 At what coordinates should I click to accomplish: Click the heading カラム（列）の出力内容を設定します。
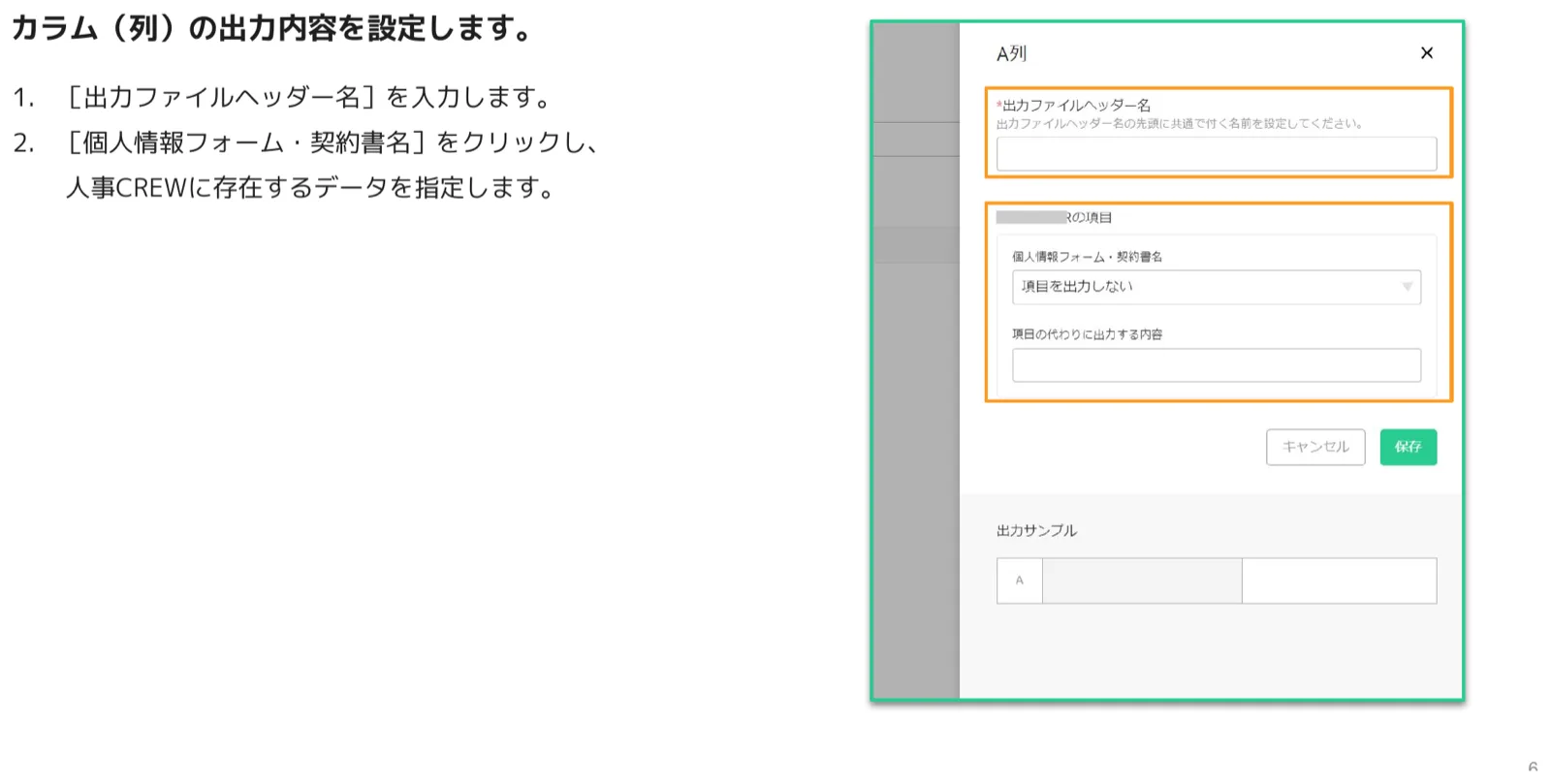coord(272,28)
